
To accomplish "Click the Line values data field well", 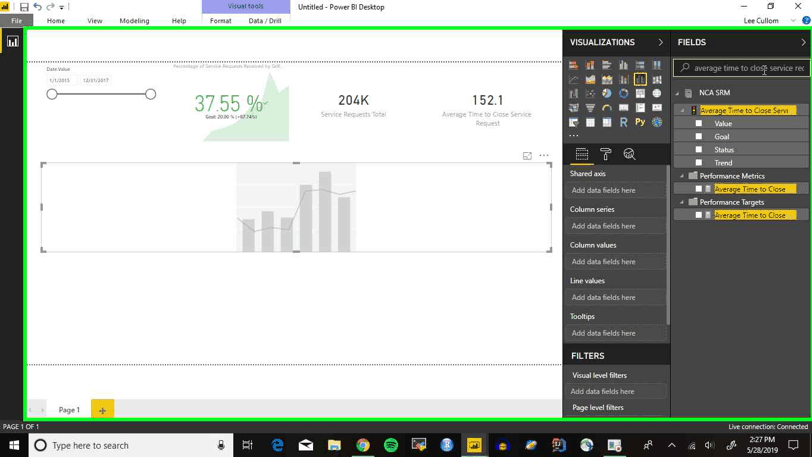I will 616,297.
